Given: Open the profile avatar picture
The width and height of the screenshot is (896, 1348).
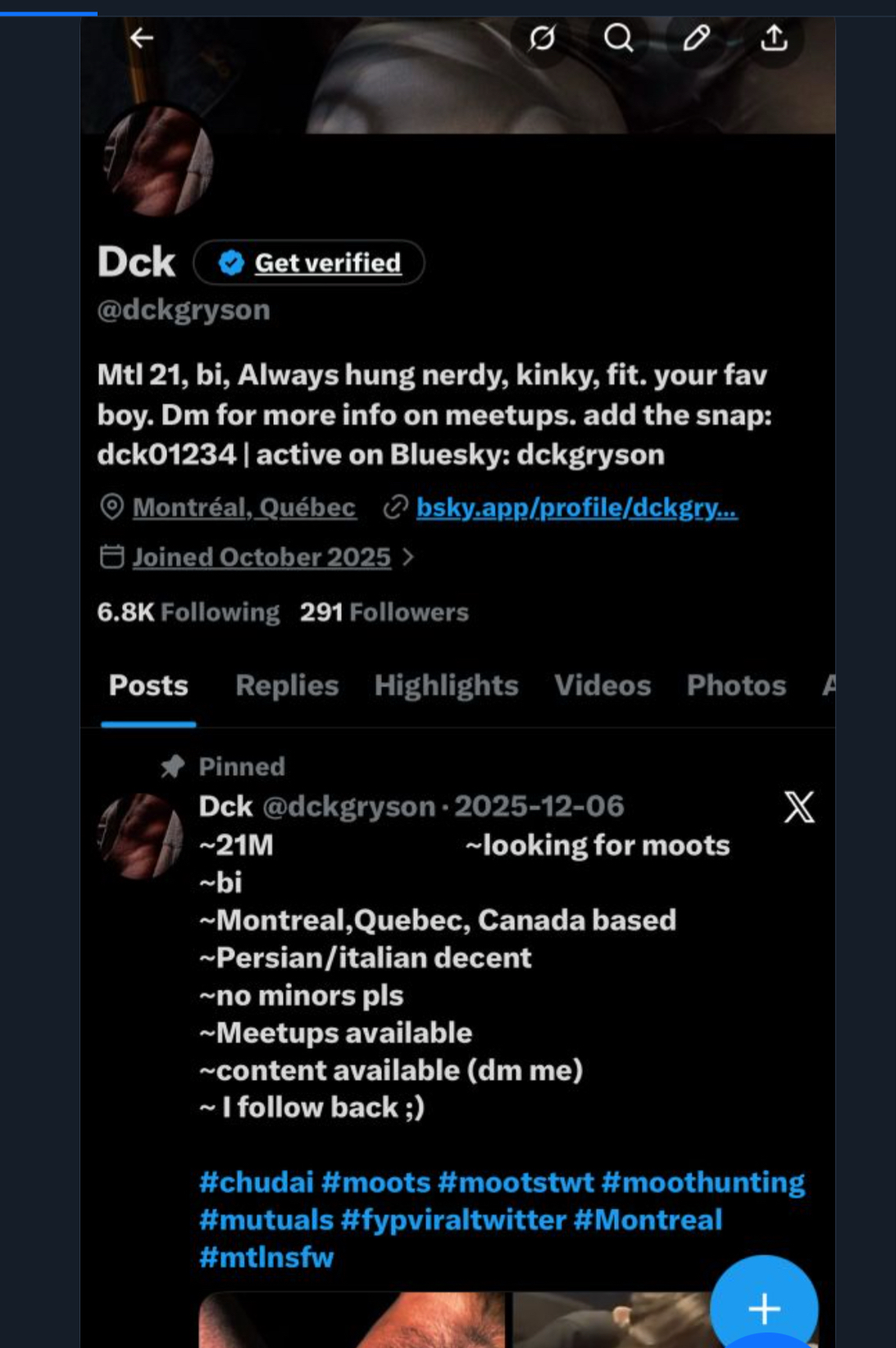Looking at the screenshot, I should pos(158,162).
